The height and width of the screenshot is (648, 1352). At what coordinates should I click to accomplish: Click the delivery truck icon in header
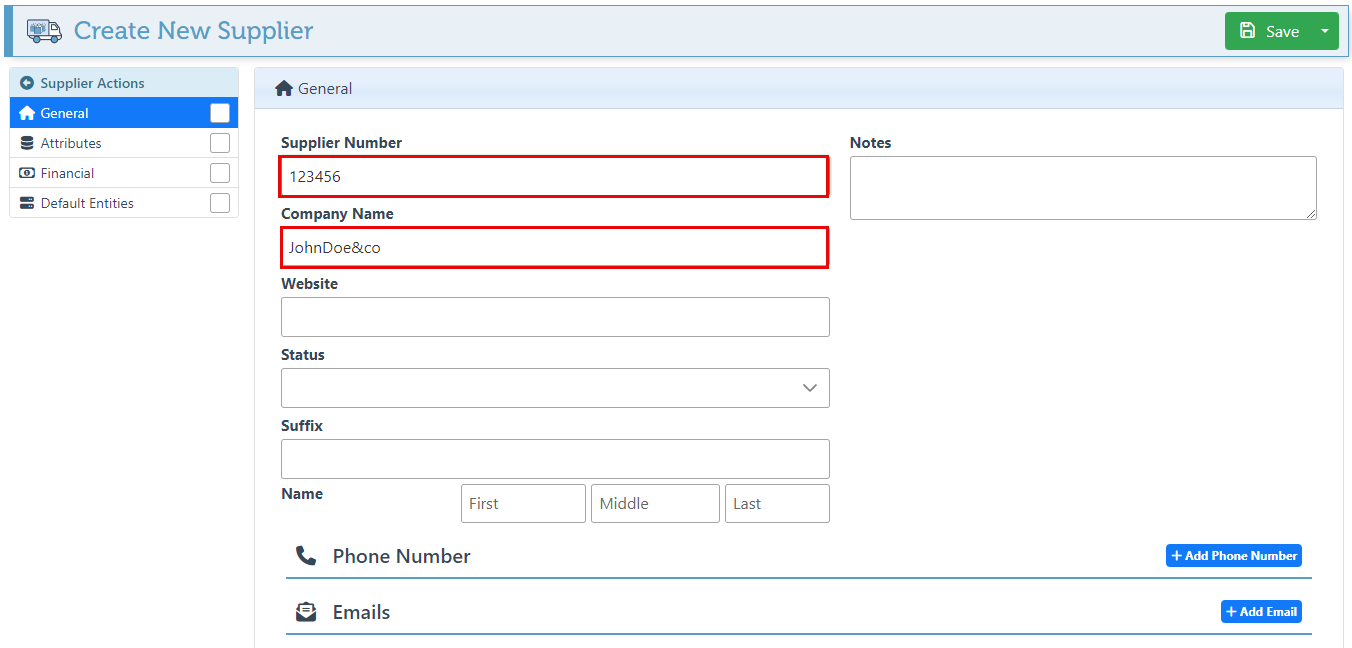(x=44, y=31)
